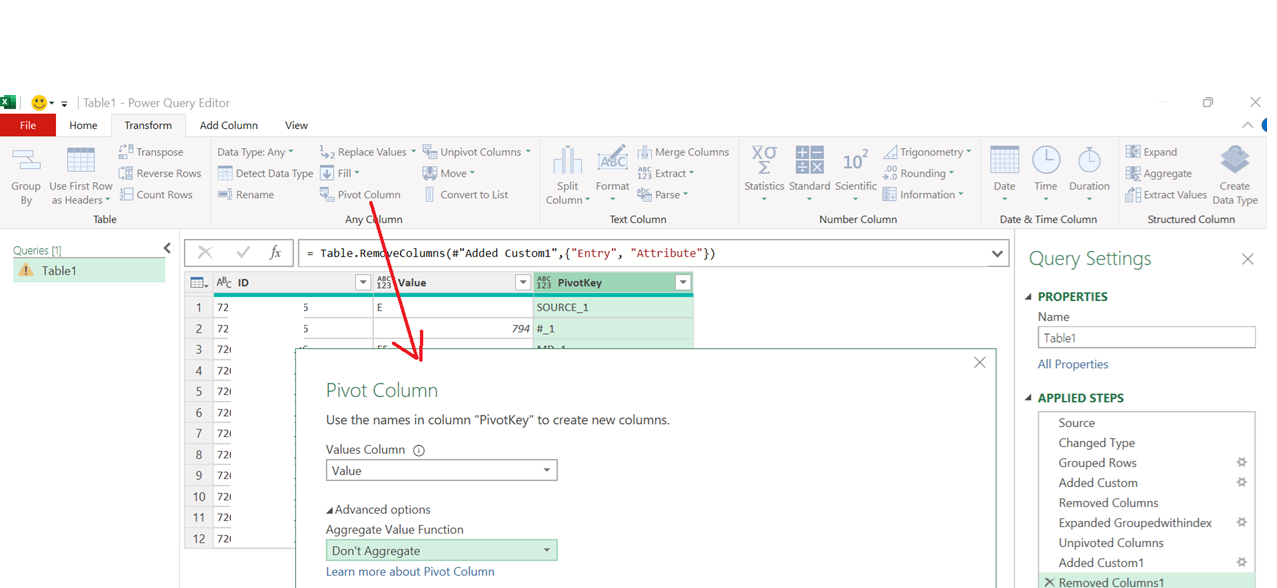Click Aggregate structured column
The height and width of the screenshot is (588, 1277).
1158,173
